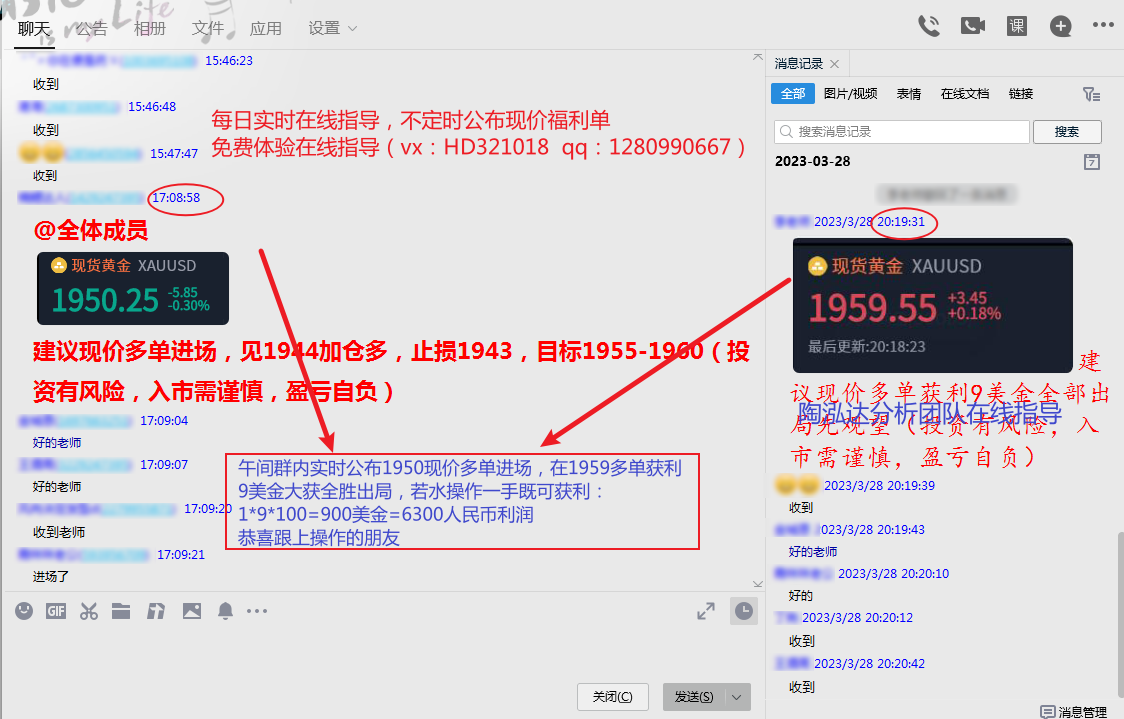Expand the input box with the arrows icon

click(x=706, y=611)
